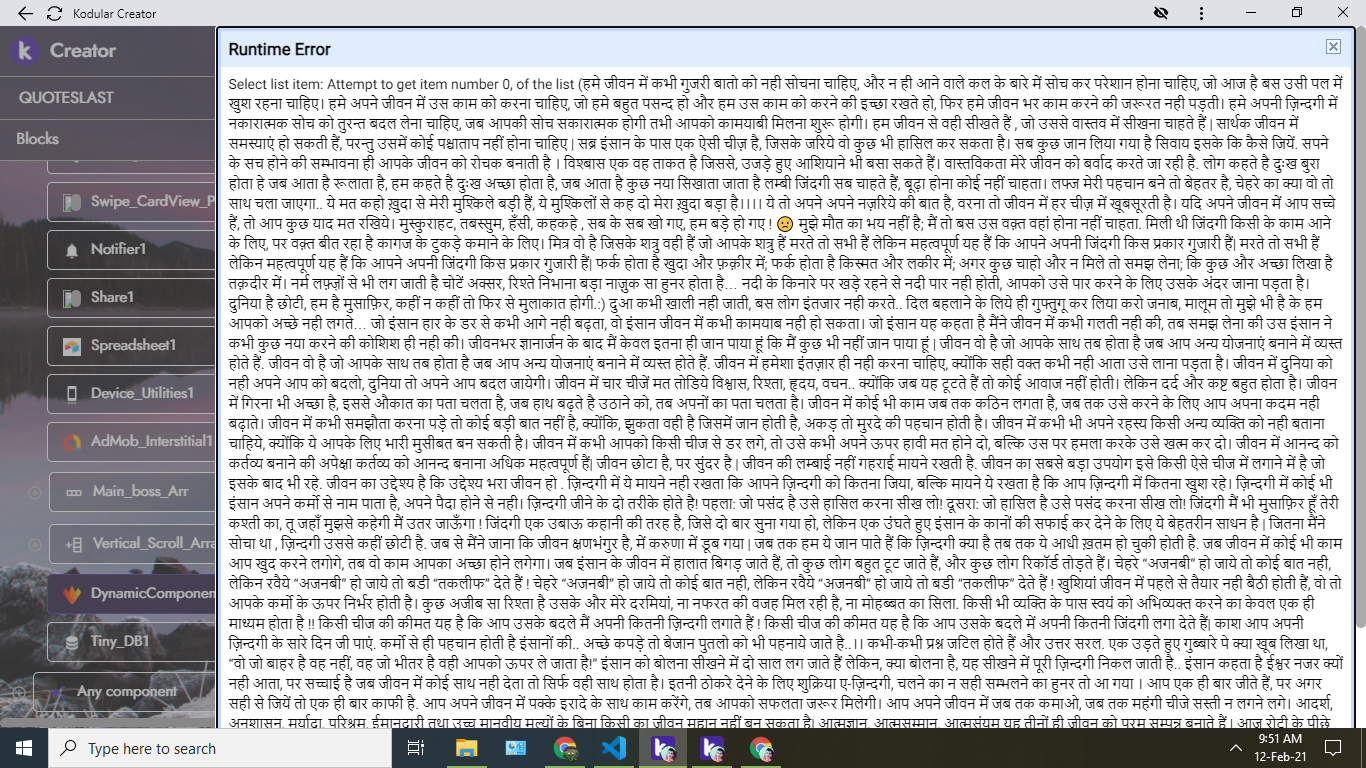
Task: Close the Runtime Error dialog
Action: pos(1333,47)
